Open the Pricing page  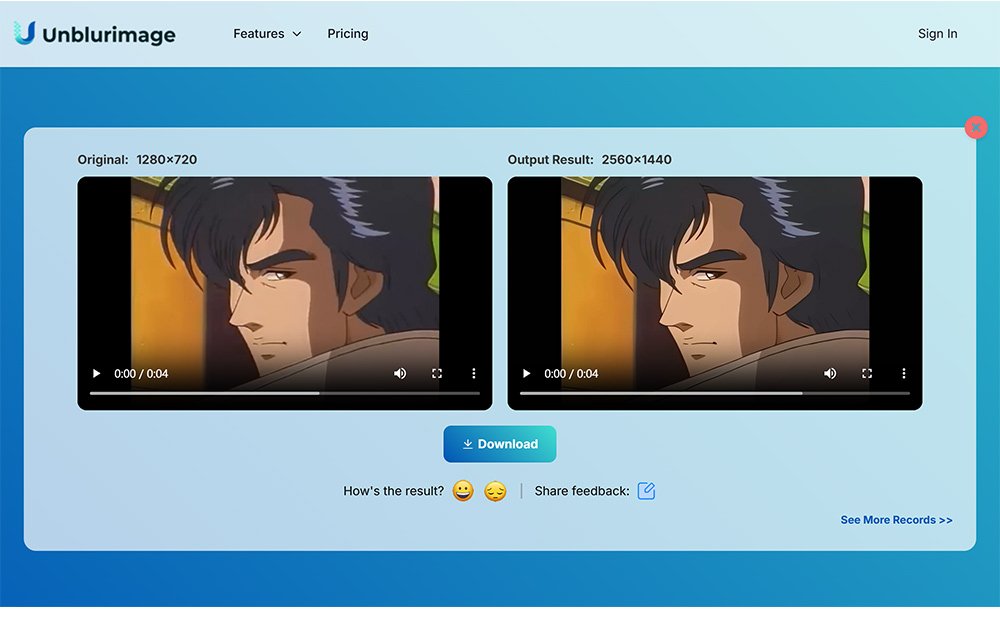coord(348,34)
